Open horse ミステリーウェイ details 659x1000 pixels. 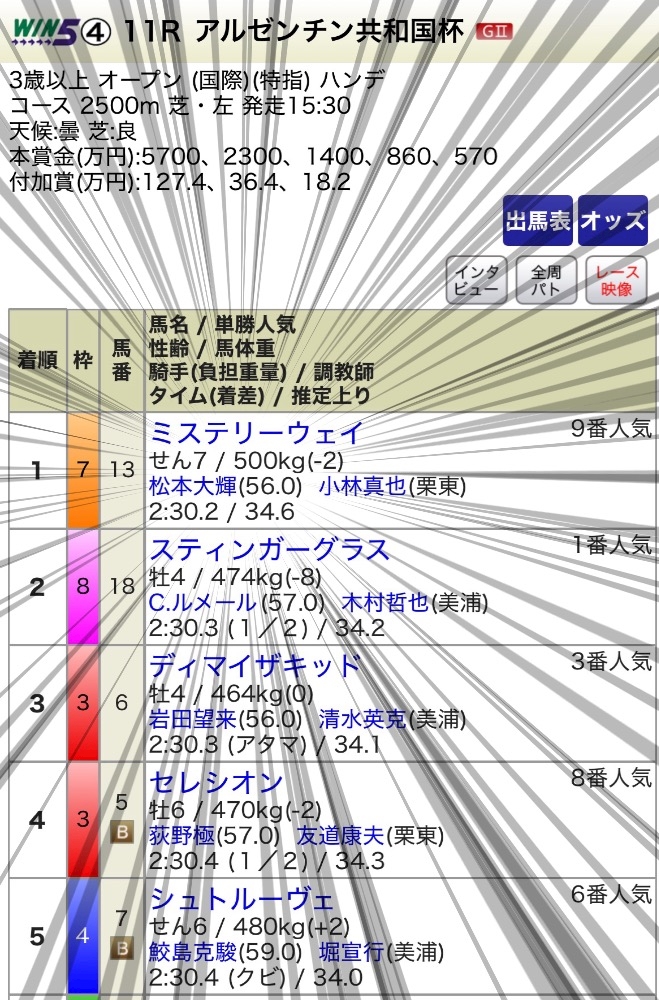coord(256,433)
